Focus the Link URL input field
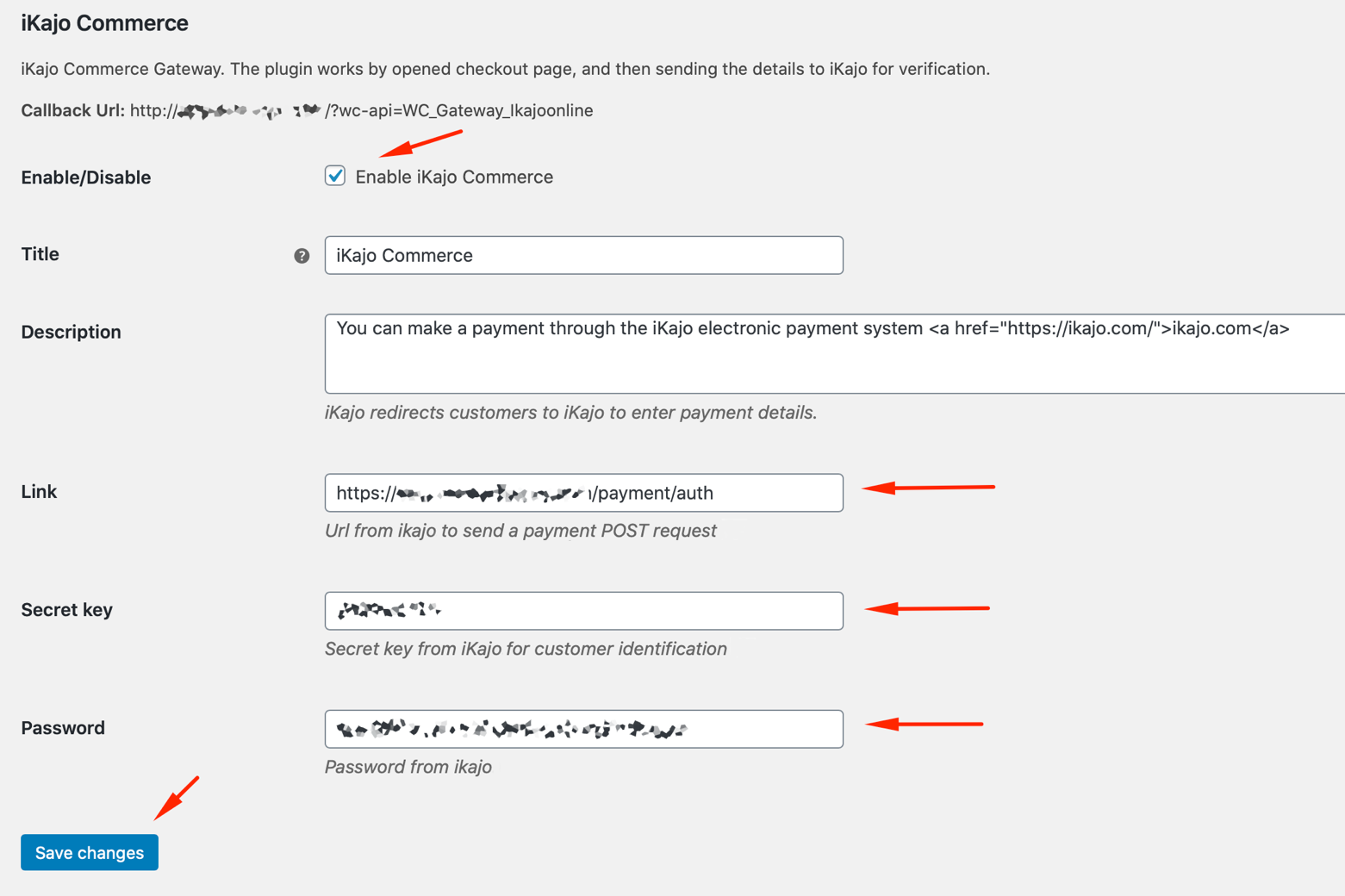This screenshot has width=1345, height=896. click(x=583, y=493)
